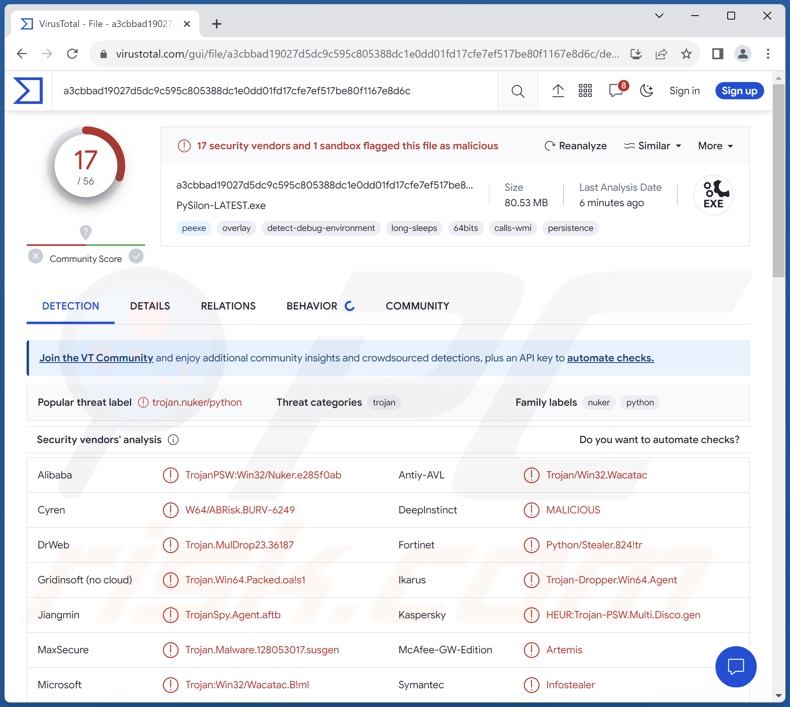Click the Community Score positive check icon
790x707 pixels.
136,257
